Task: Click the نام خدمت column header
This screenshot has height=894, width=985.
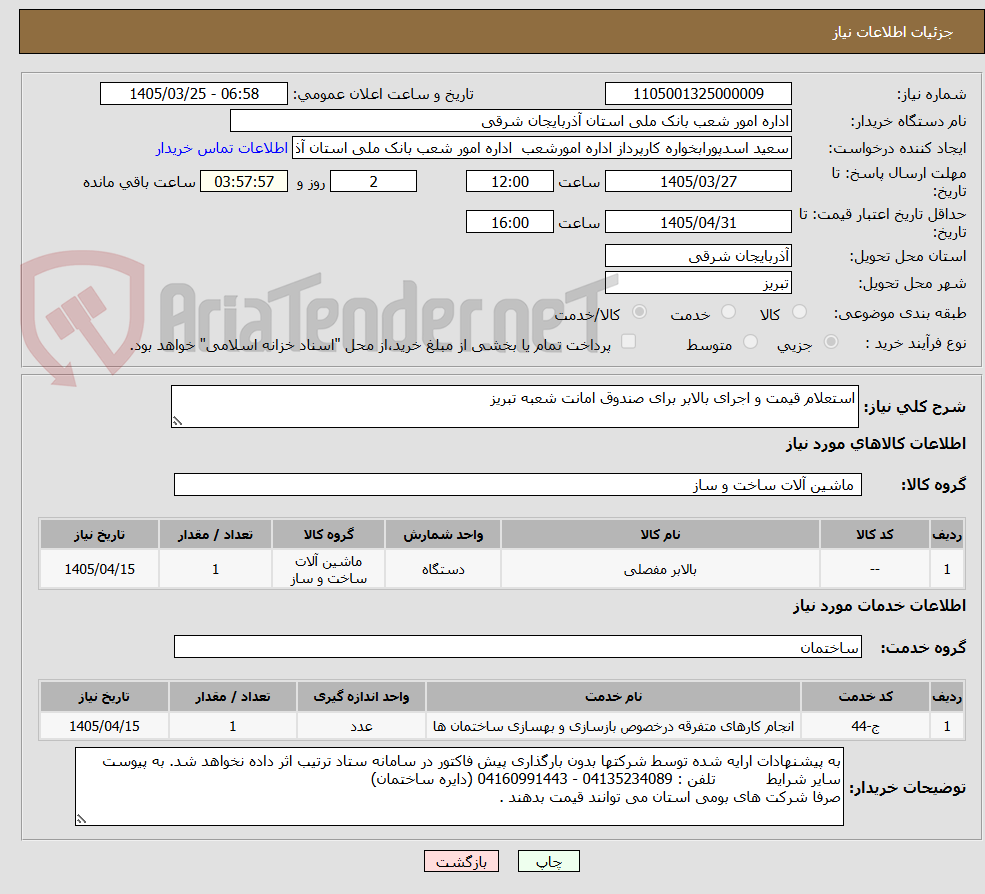Action: 613,696
